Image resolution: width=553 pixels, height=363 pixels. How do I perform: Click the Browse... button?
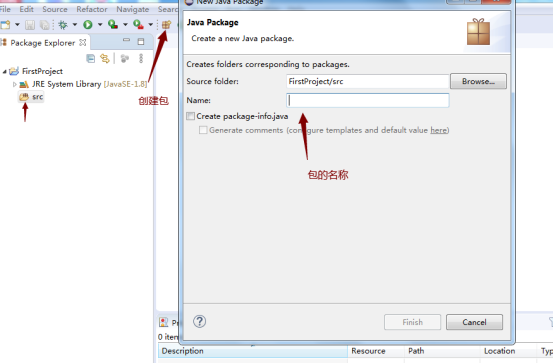478,81
